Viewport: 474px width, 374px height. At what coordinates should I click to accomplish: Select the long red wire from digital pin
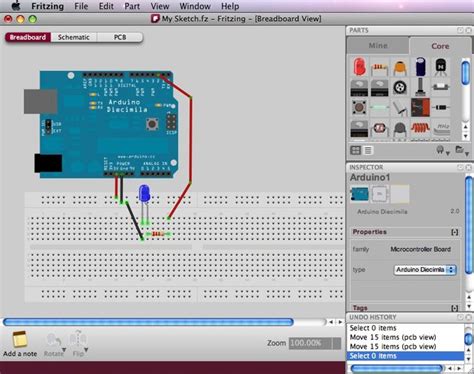pos(191,140)
